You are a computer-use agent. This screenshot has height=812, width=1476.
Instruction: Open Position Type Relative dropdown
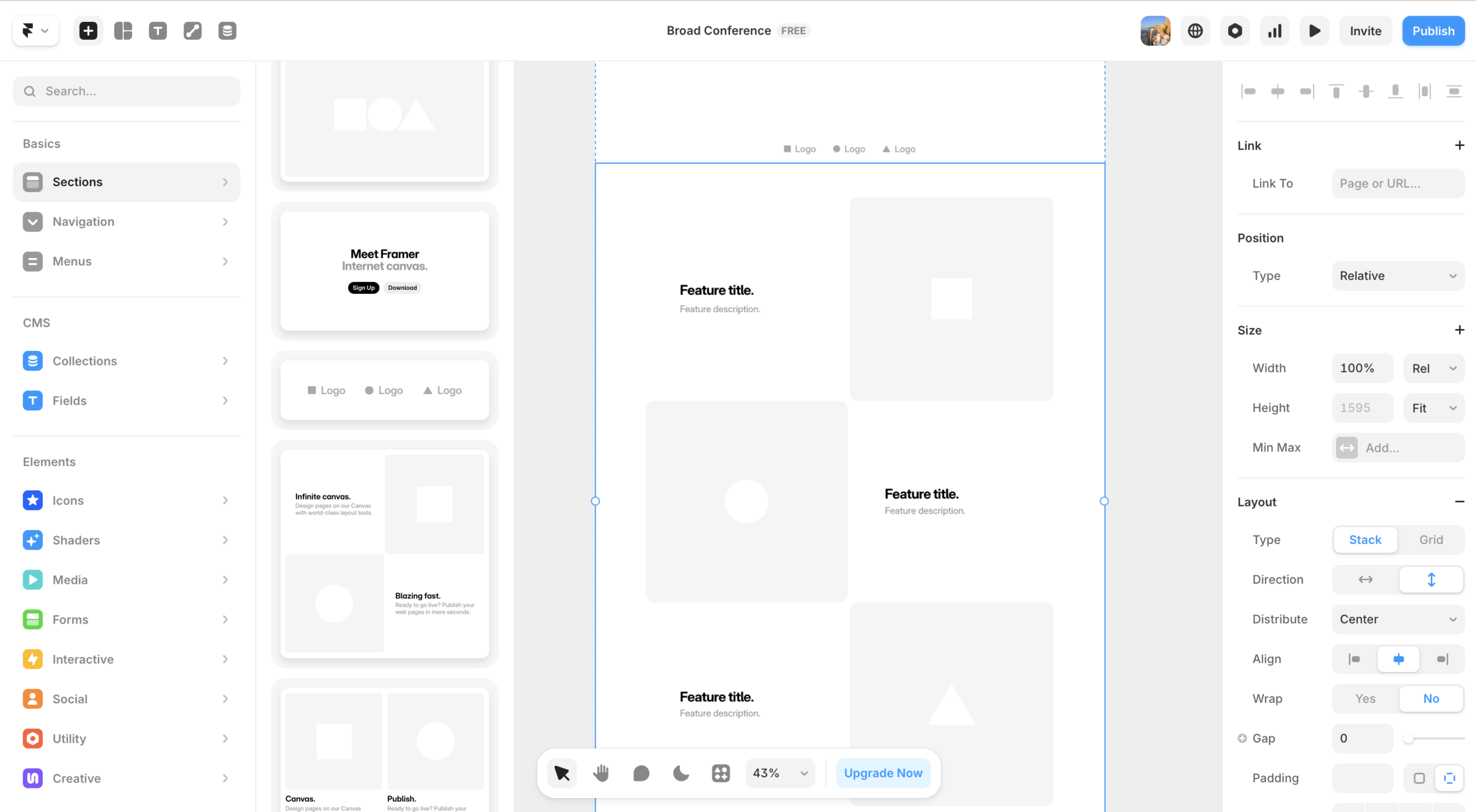1398,275
